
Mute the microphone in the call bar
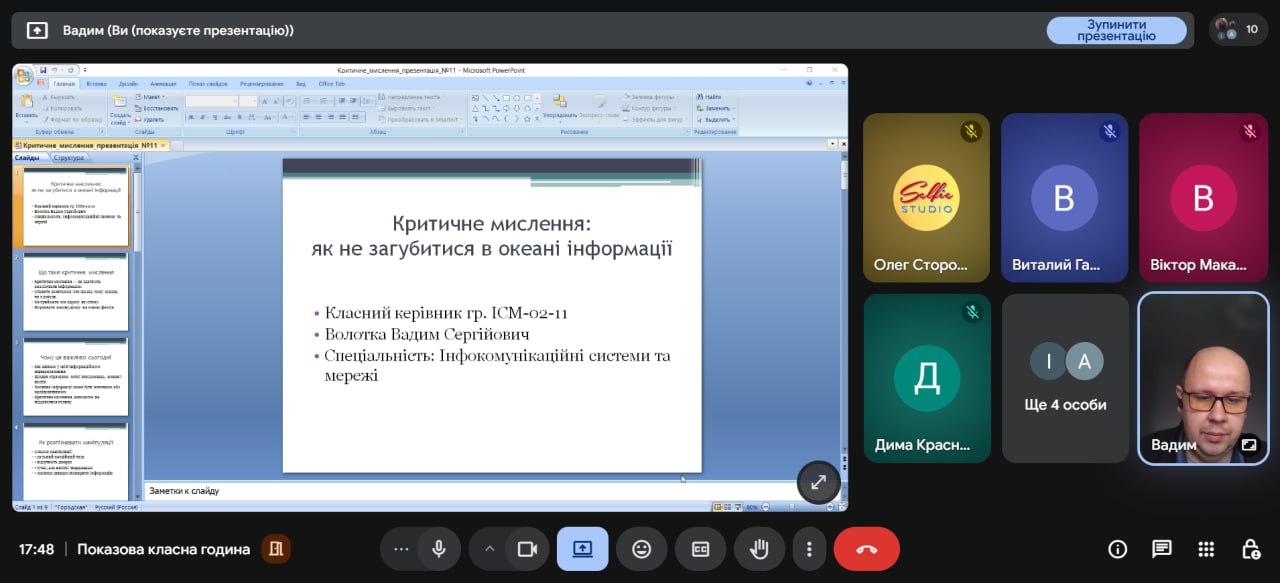coord(438,549)
